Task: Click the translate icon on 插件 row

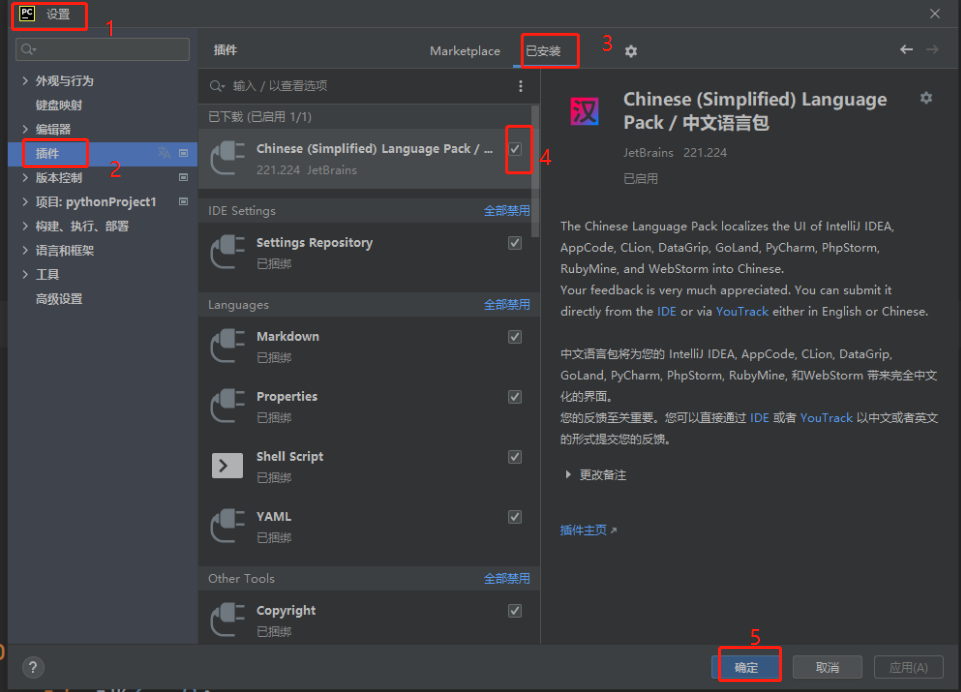Action: 164,153
